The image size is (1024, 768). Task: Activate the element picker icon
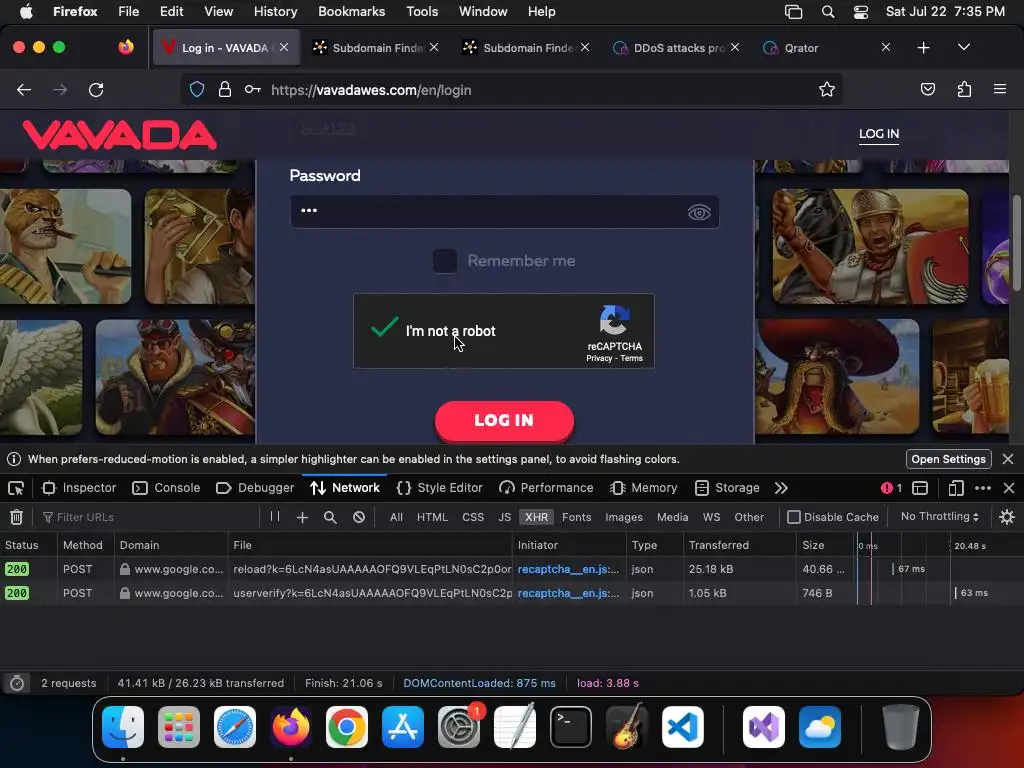click(x=16, y=488)
